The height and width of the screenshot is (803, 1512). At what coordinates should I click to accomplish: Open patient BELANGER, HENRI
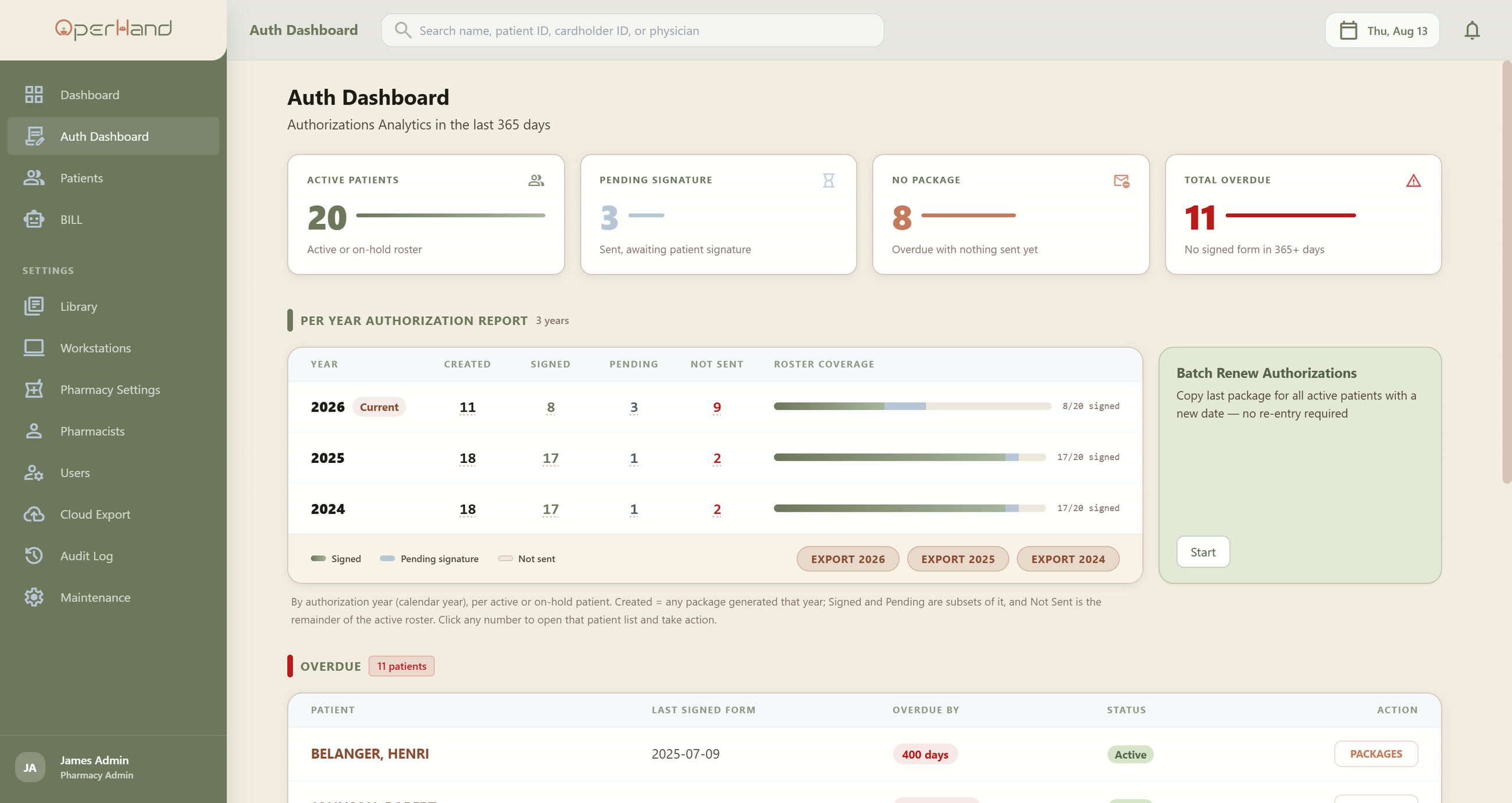coord(370,754)
